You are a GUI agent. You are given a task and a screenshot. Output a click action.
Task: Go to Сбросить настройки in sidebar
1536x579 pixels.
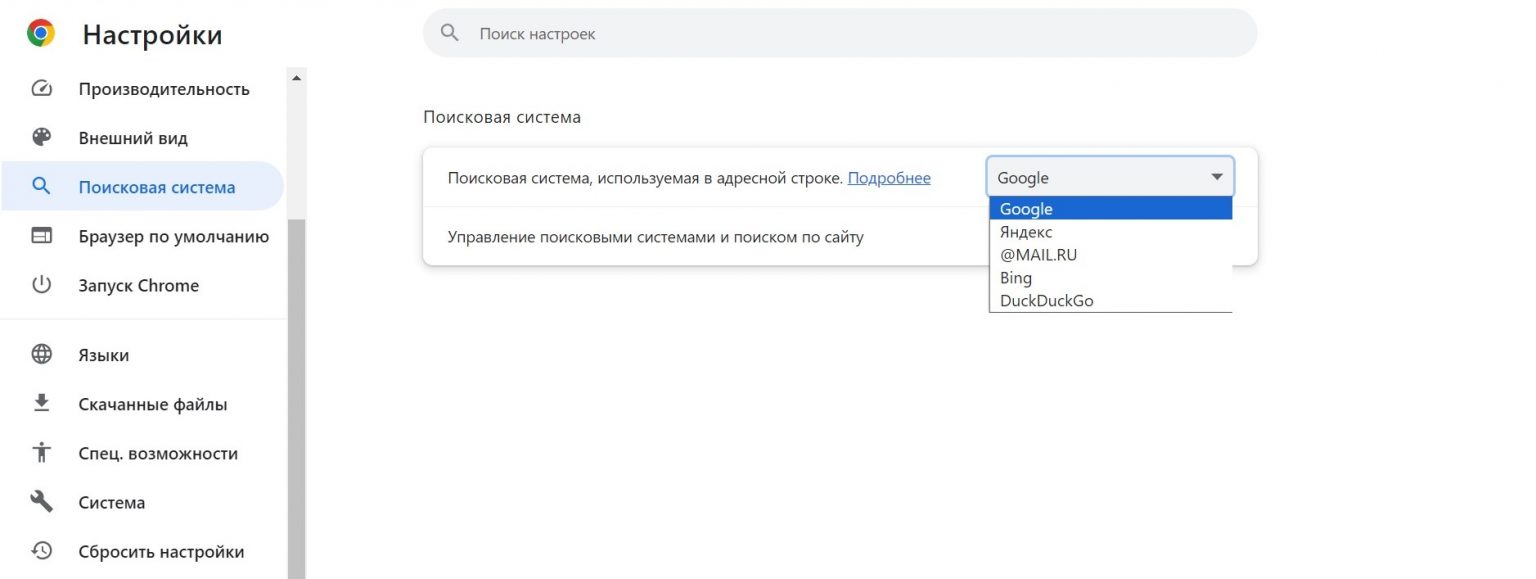point(161,551)
